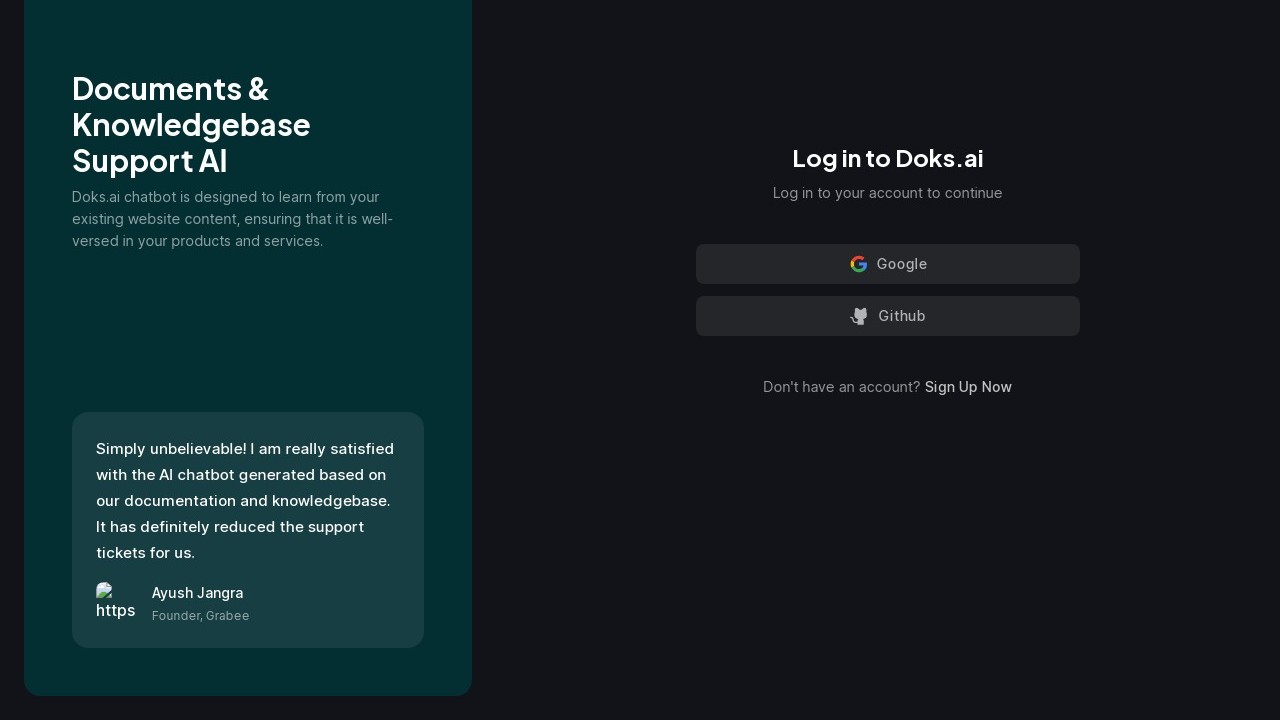Image resolution: width=1280 pixels, height=720 pixels.
Task: Open the Sign Up Now link
Action: (968, 387)
